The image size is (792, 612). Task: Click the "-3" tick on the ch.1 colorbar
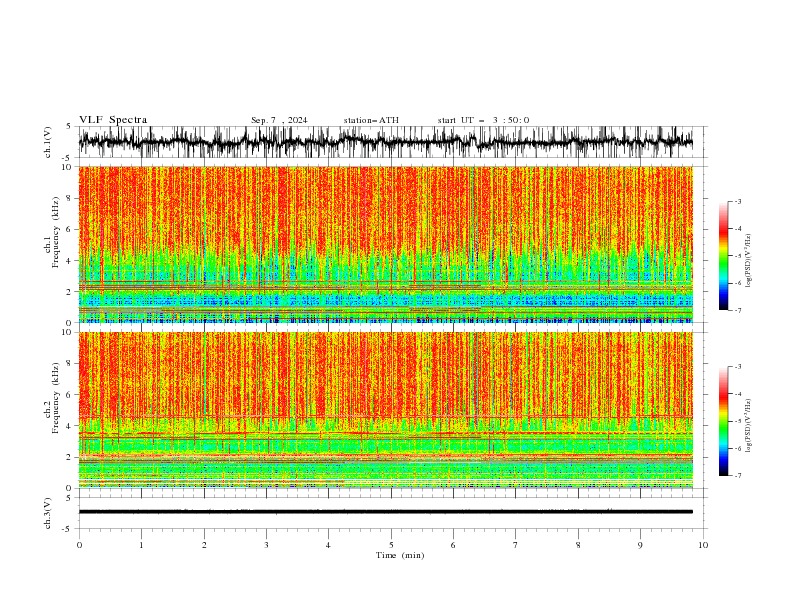(x=738, y=201)
